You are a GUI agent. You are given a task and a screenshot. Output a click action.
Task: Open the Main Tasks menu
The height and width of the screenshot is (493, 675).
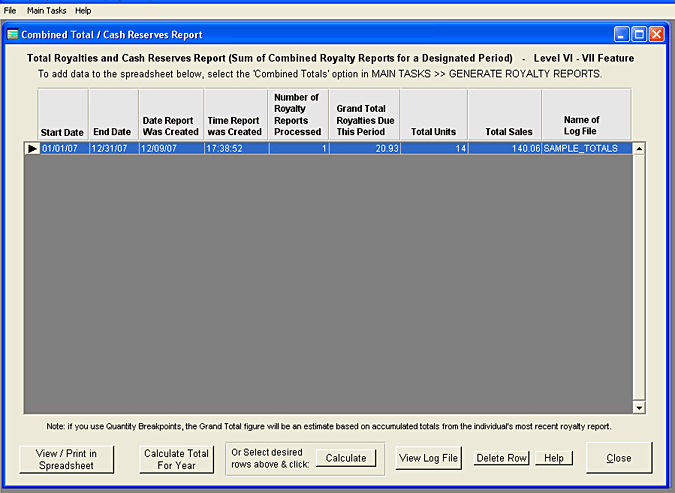[47, 10]
